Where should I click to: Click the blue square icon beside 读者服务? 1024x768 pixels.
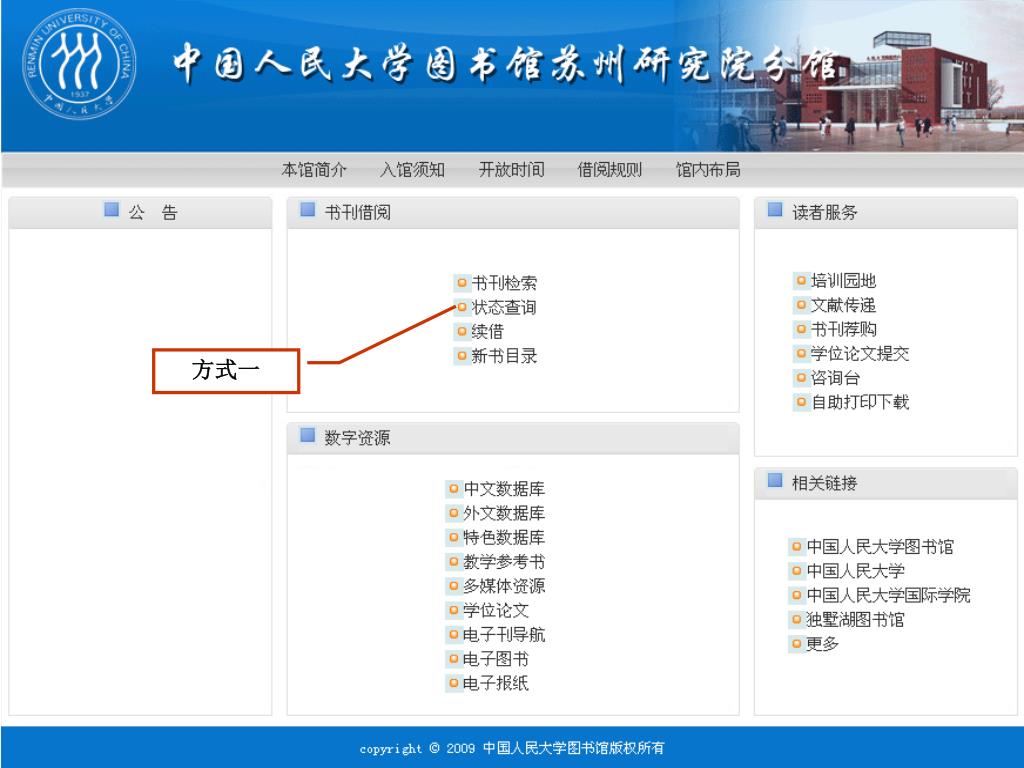coord(775,209)
